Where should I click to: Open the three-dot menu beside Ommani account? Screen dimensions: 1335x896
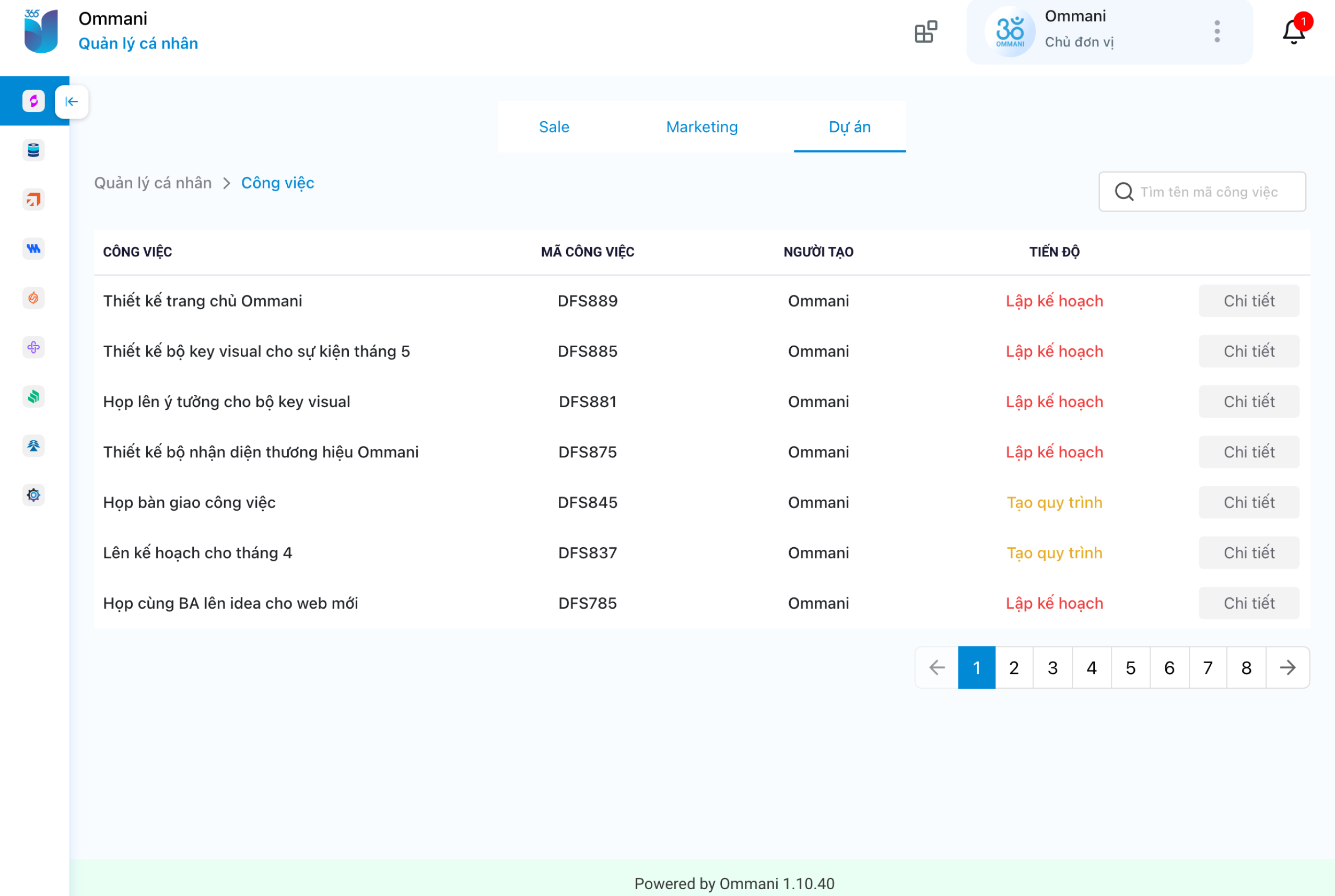click(x=1217, y=32)
